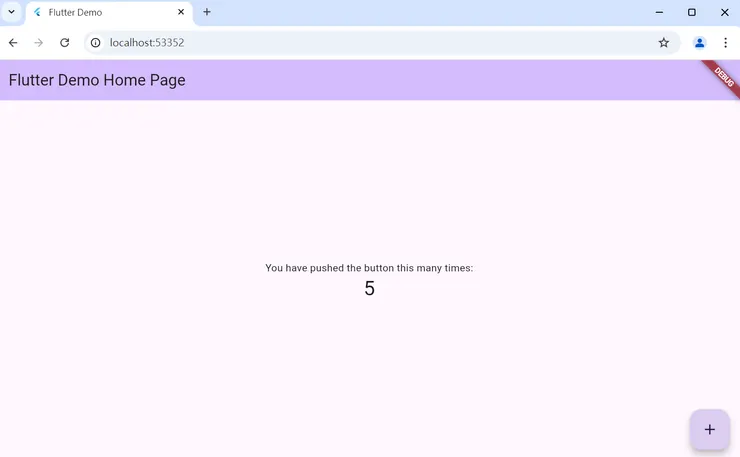
Task: Click the counter value 5
Action: pos(370,288)
